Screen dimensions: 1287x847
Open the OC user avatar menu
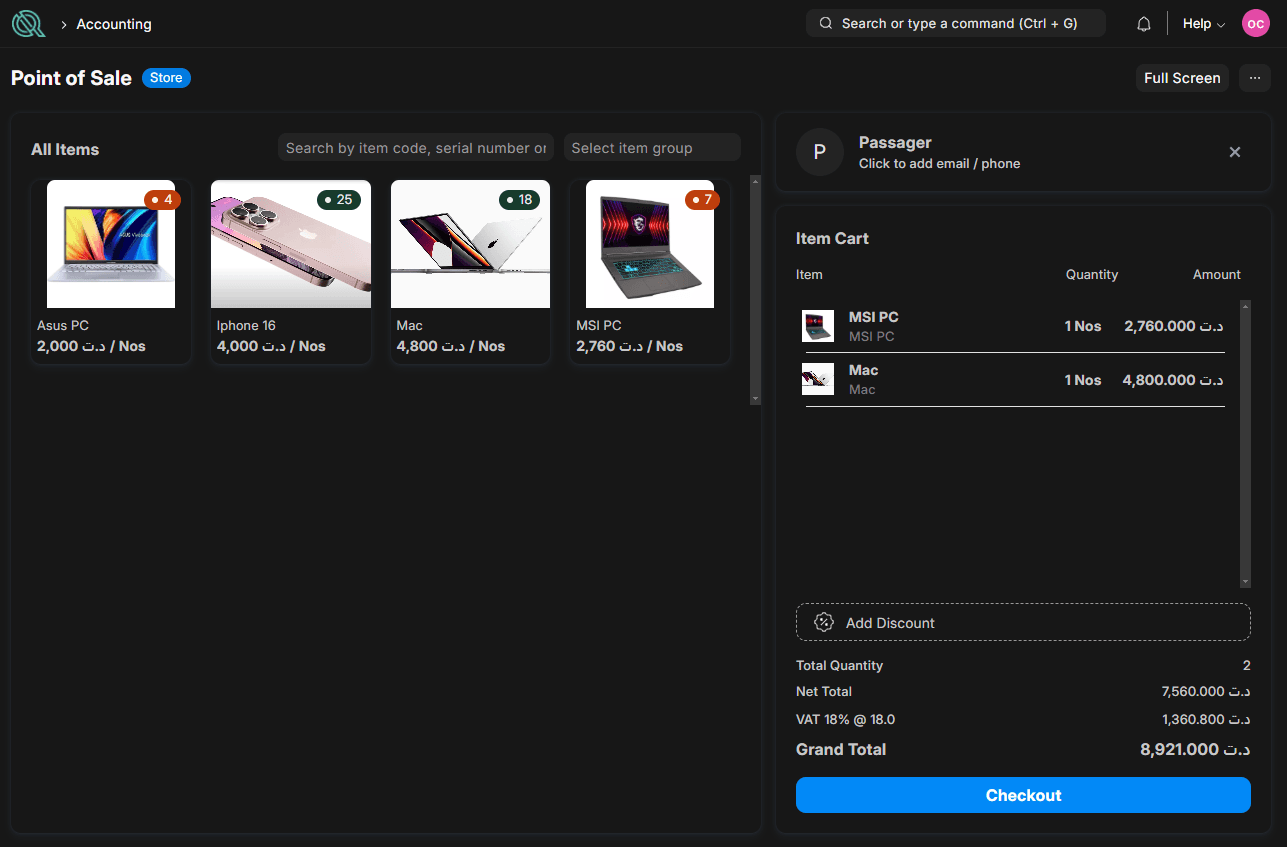tap(1256, 24)
